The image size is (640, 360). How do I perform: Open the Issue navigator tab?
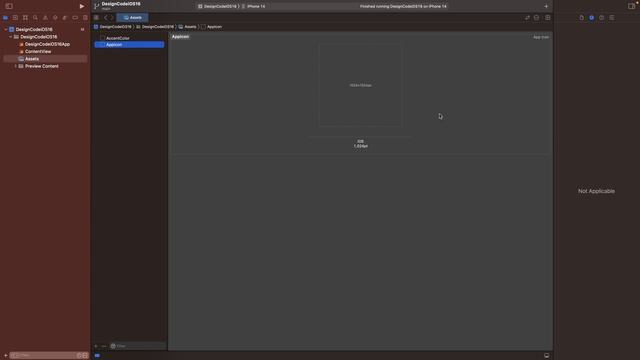coord(45,18)
